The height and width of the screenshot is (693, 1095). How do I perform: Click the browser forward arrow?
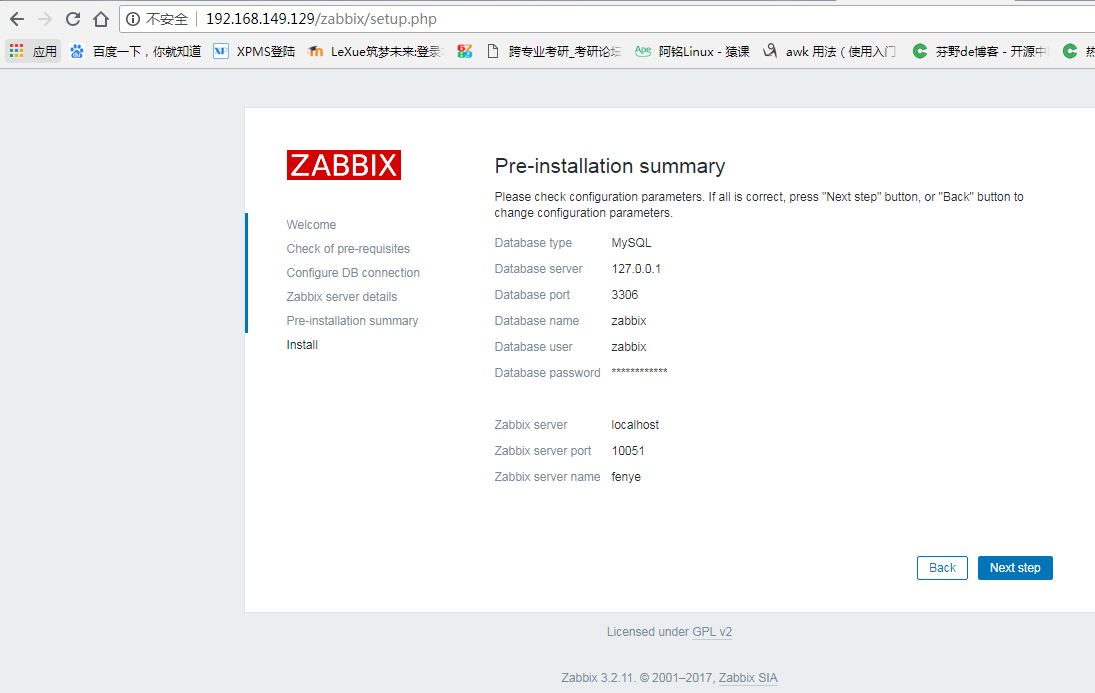coord(45,19)
